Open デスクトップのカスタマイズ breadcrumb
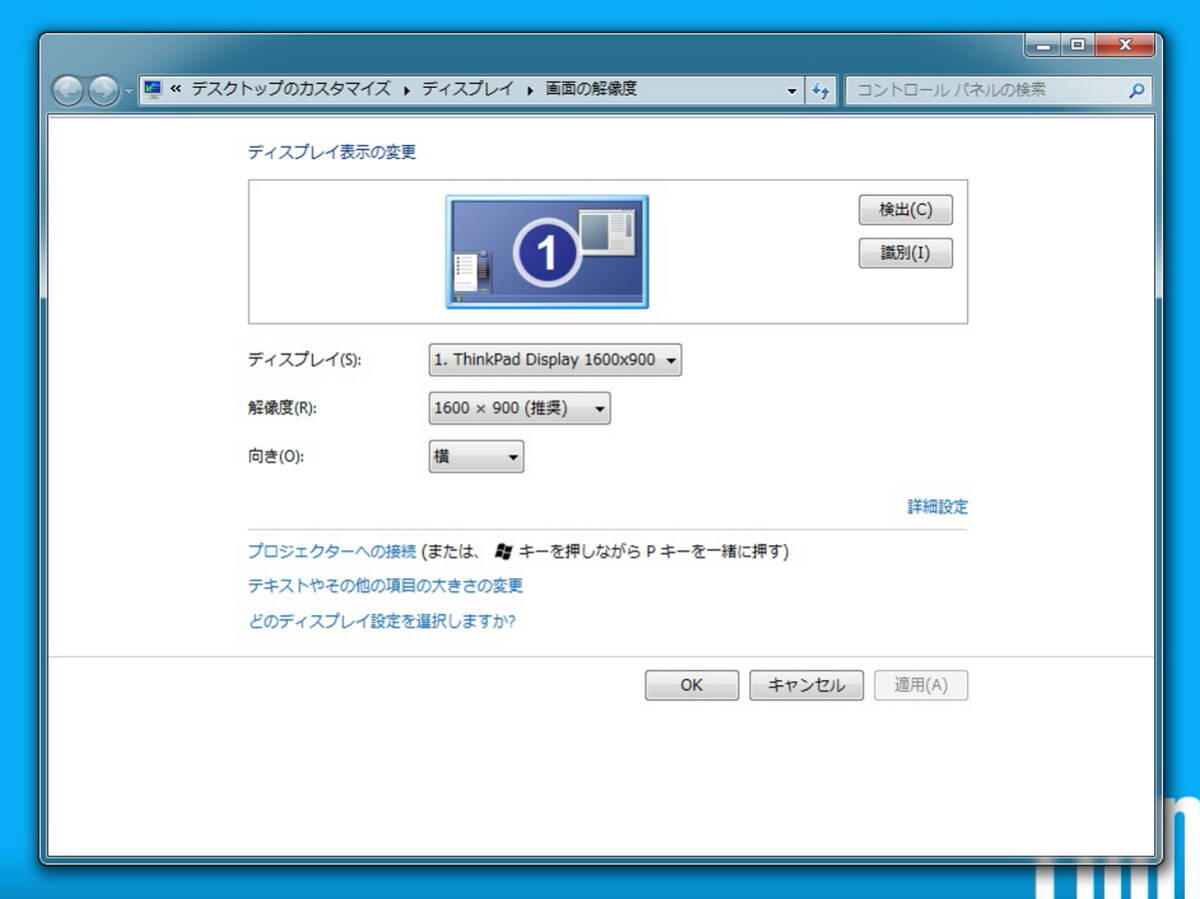 (291, 89)
